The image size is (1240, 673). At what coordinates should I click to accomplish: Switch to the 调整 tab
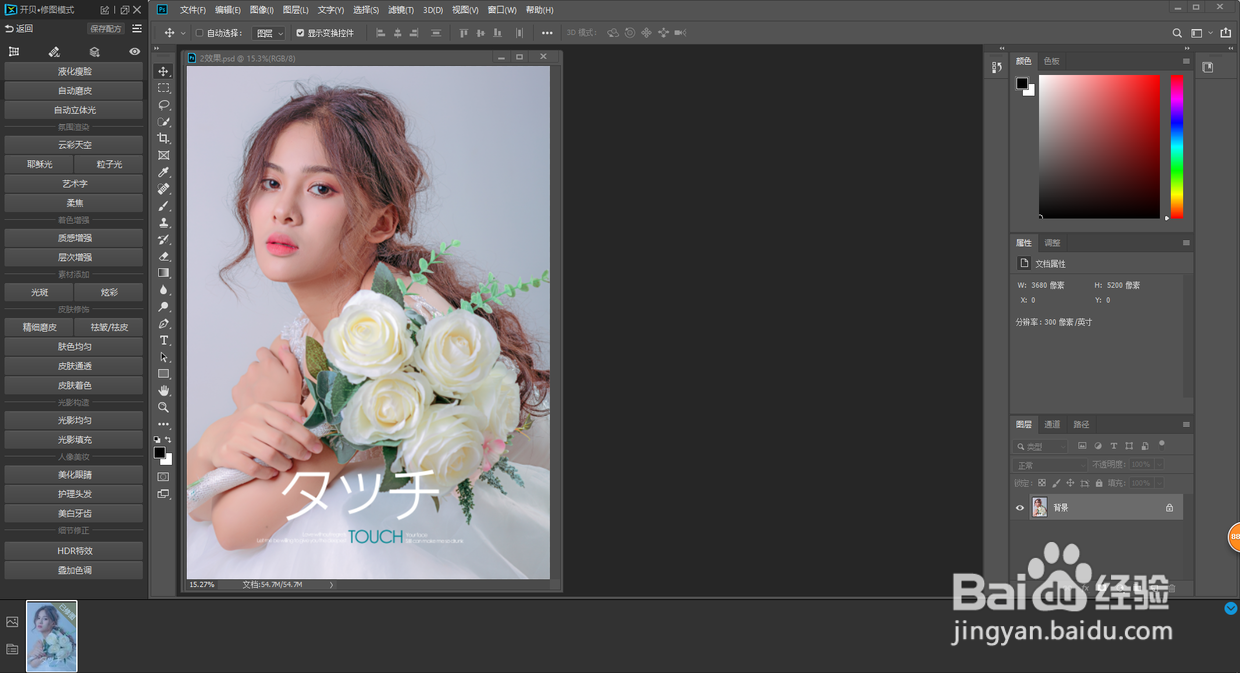(1052, 243)
